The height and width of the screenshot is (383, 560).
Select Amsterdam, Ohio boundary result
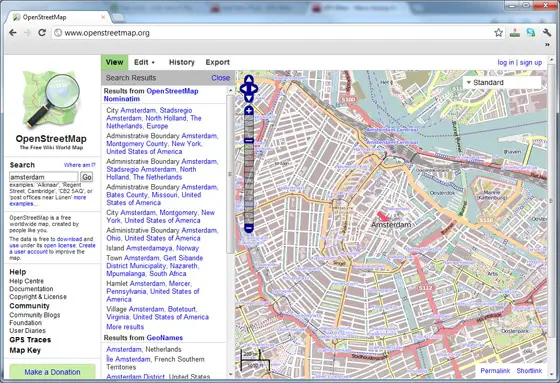(x=161, y=234)
